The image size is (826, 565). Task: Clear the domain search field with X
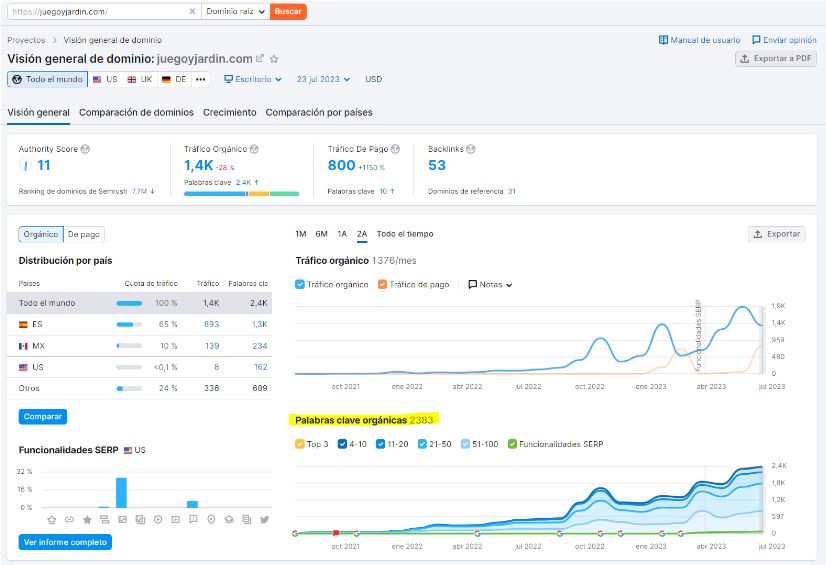pyautogui.click(x=192, y=11)
